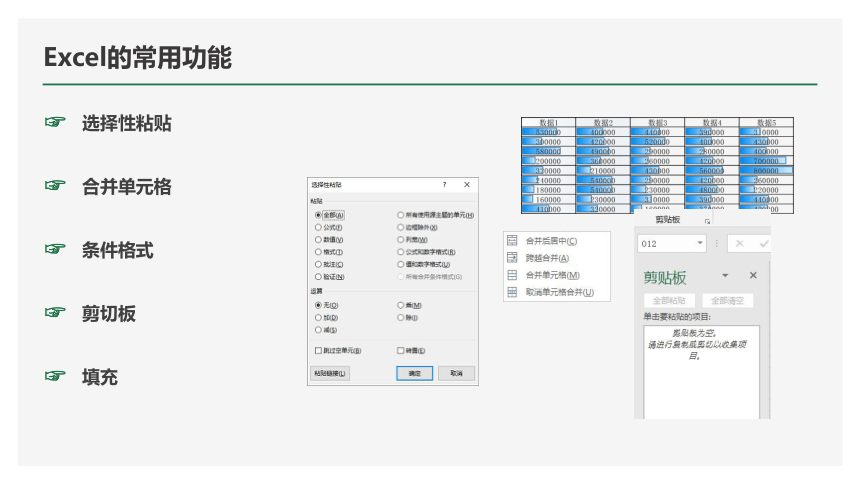Choose 所有使用源主题的单元(H) option
The height and width of the screenshot is (484, 860).
(400, 215)
